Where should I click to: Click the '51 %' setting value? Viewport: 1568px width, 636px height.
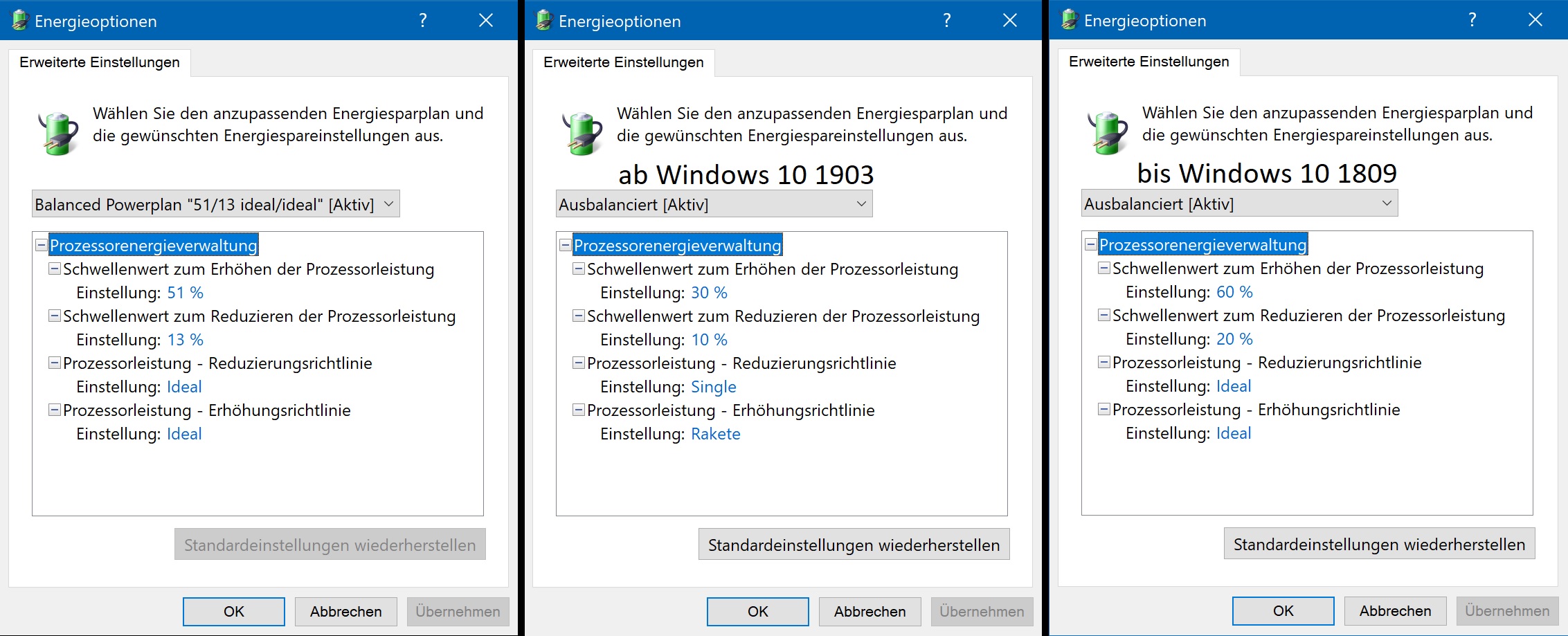(186, 293)
